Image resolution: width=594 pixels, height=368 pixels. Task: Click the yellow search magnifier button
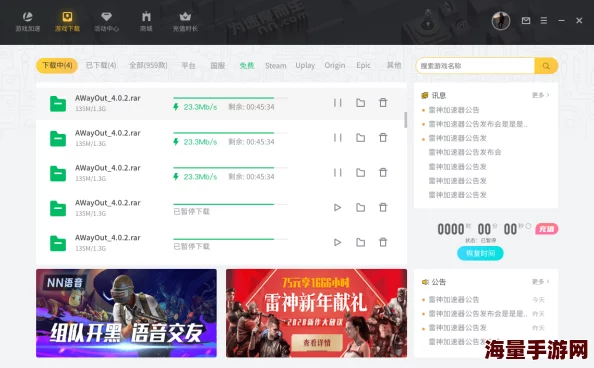546,66
